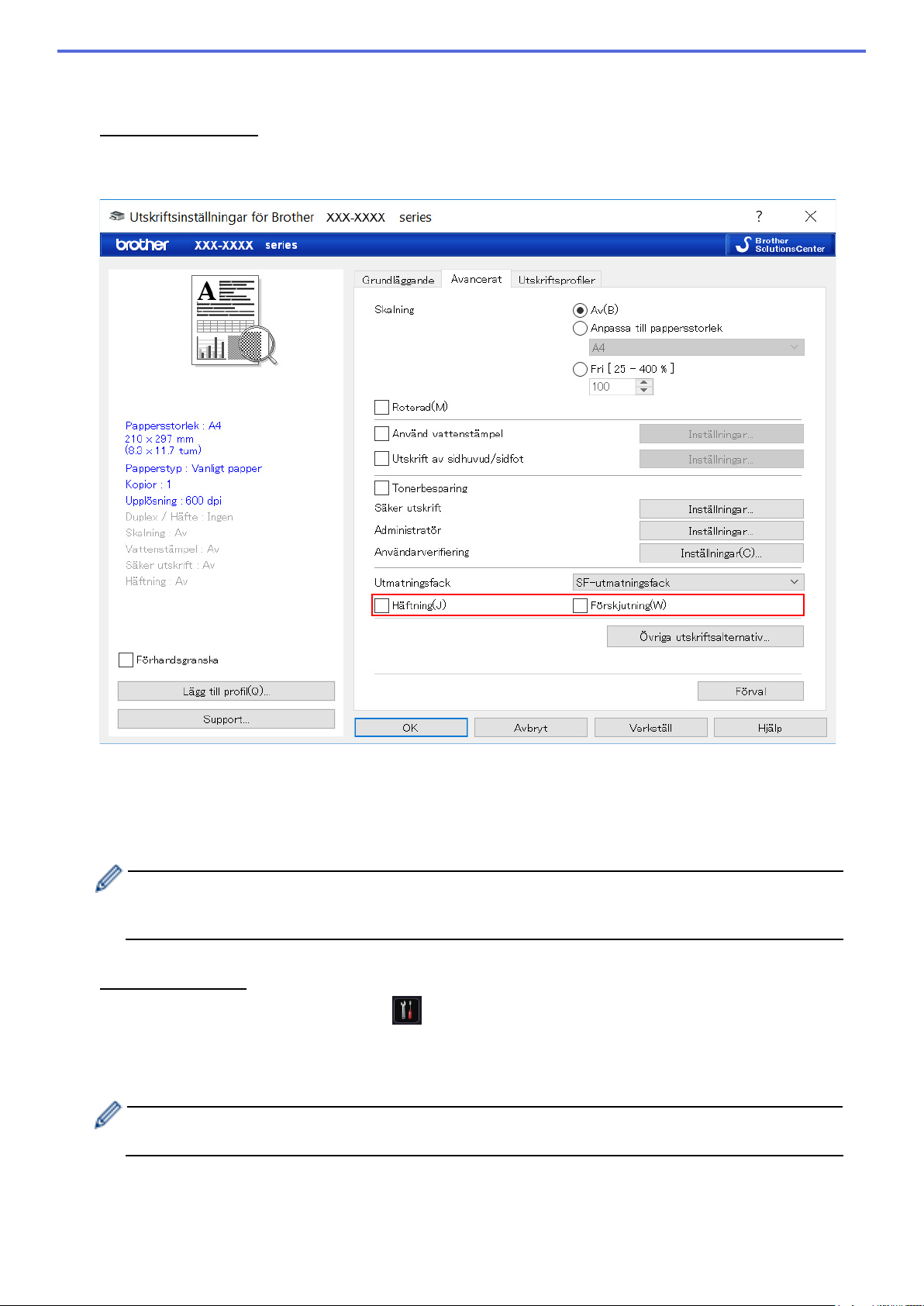924x1306 pixels.
Task: Open Hjälp at the dialog bottom
Action: 771,728
